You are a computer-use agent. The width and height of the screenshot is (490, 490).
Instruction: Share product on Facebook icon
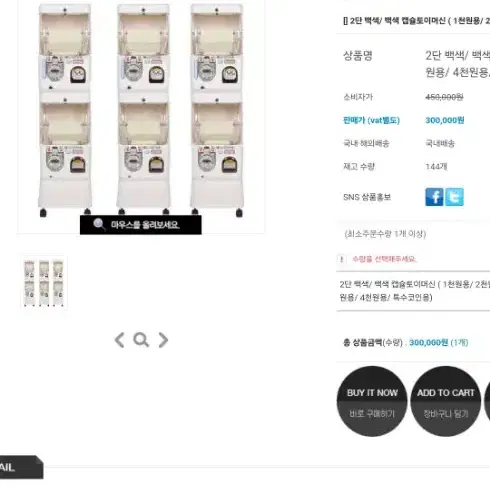(x=434, y=197)
